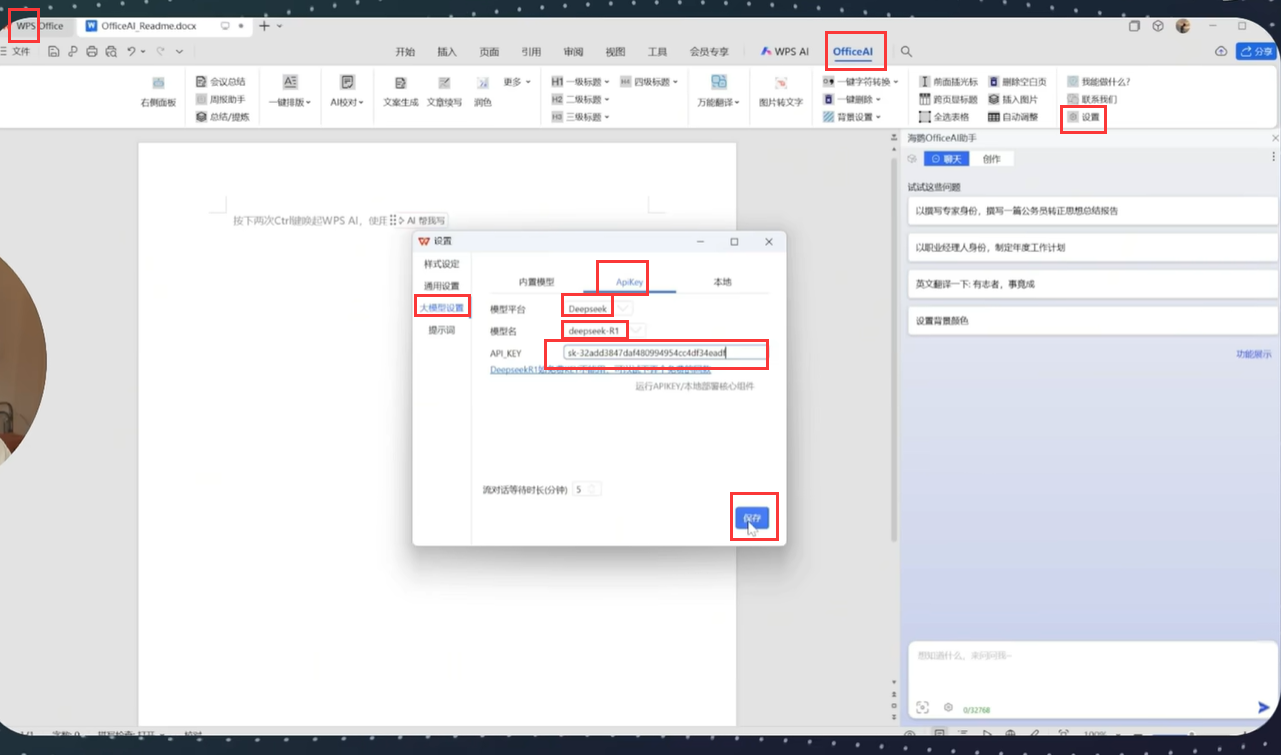Switch to 内置模型 tab in settings

pos(536,282)
